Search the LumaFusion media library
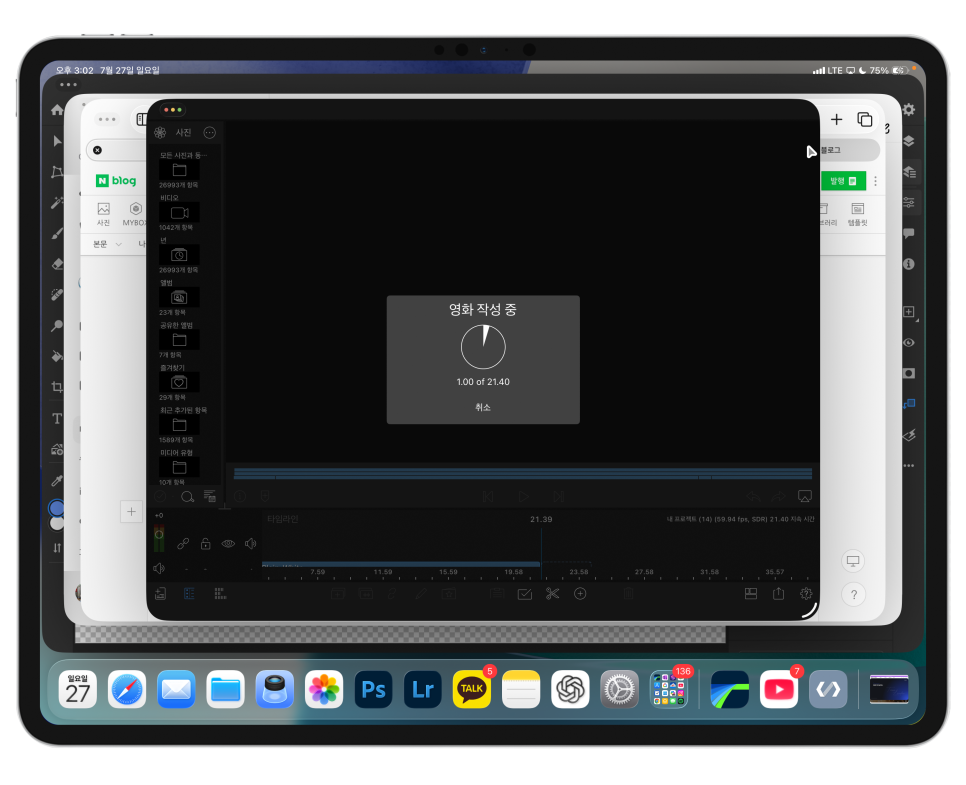Screen dimensions: 966x785 click(x=187, y=497)
